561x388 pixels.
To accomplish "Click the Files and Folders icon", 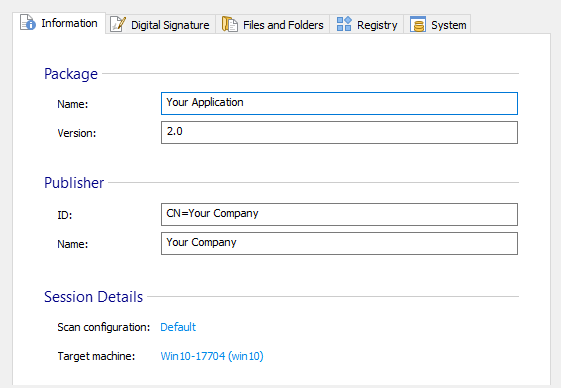I will click(230, 24).
